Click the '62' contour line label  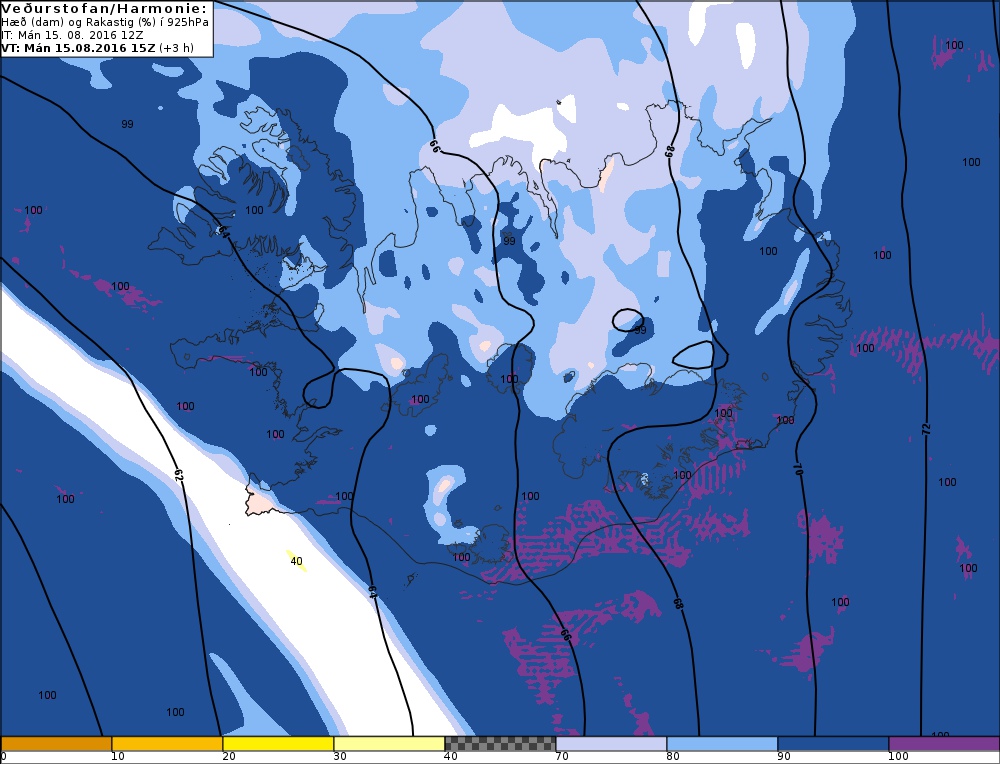point(179,474)
